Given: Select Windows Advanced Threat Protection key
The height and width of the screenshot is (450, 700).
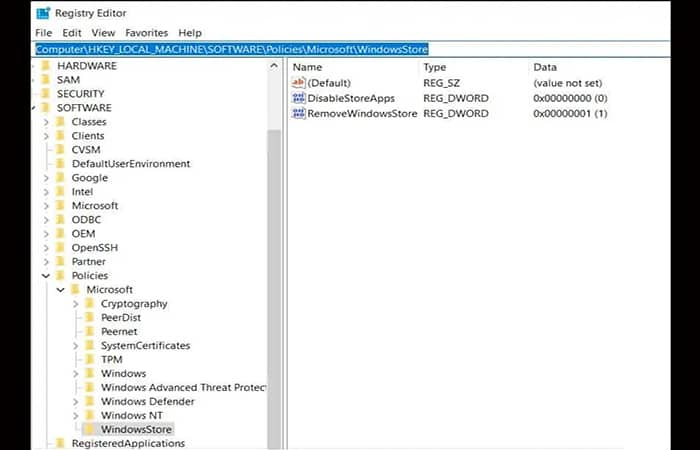Looking at the screenshot, I should click(x=183, y=388).
